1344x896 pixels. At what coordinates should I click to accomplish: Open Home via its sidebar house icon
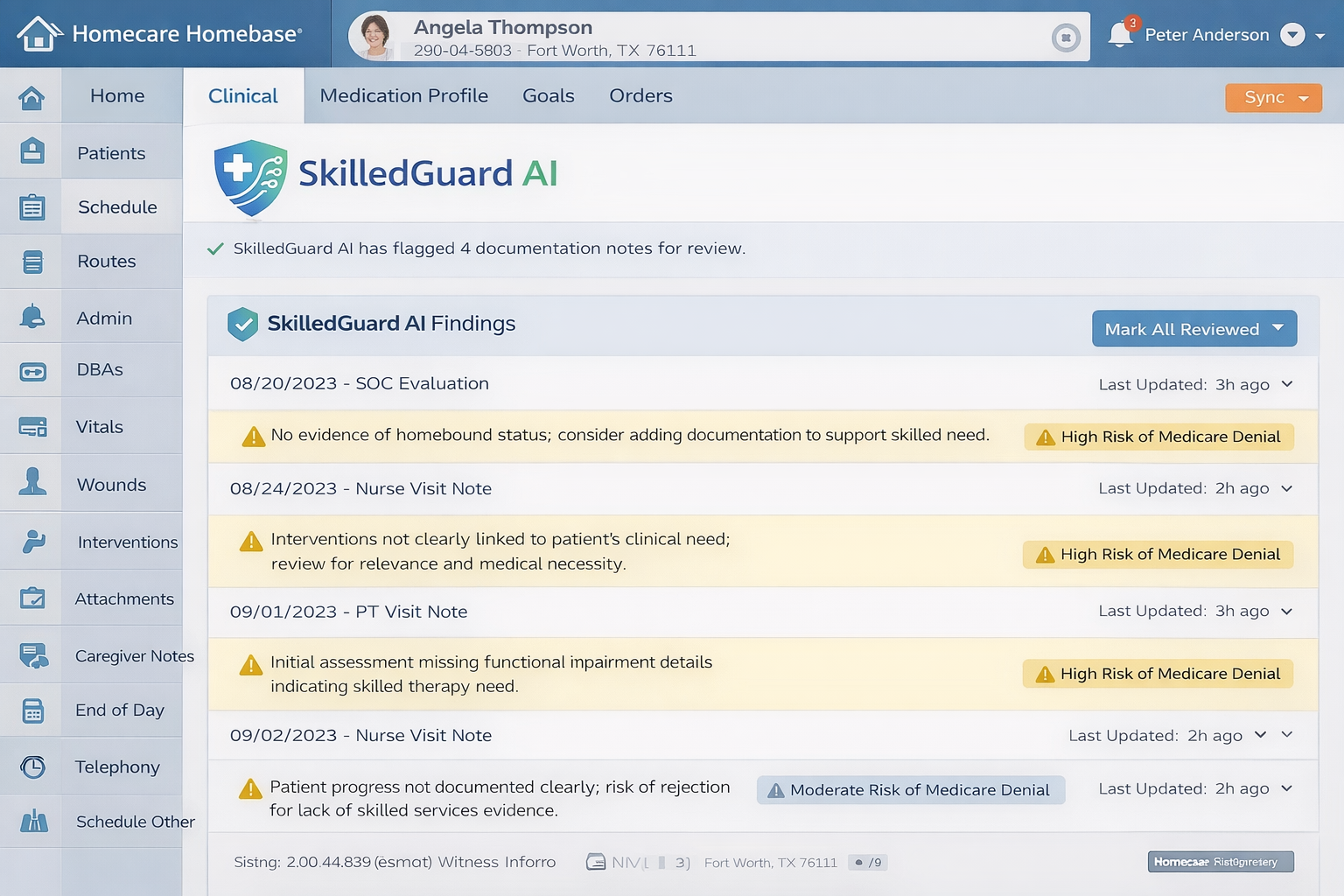[x=31, y=97]
